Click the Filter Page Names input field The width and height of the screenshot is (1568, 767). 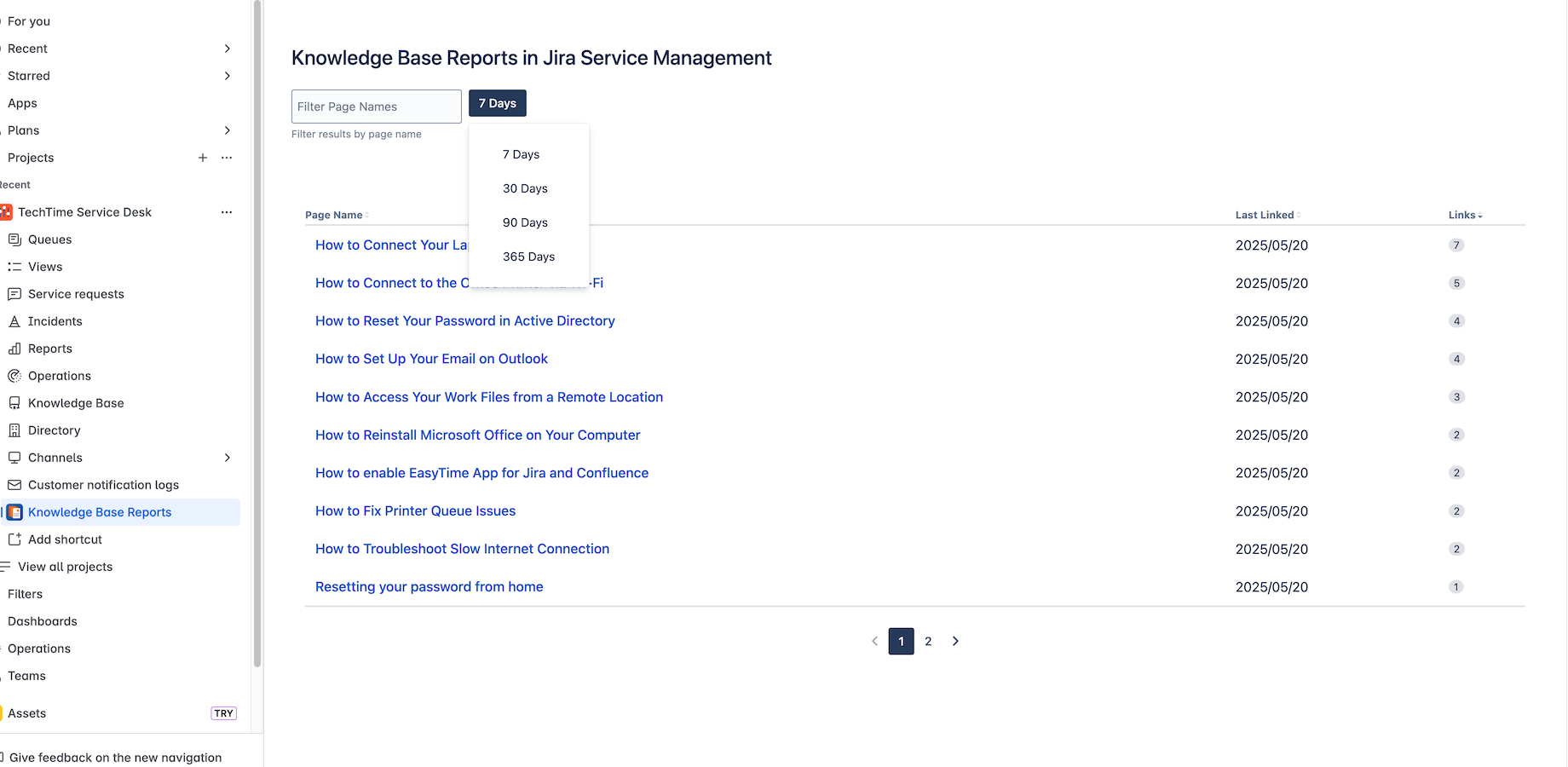377,107
